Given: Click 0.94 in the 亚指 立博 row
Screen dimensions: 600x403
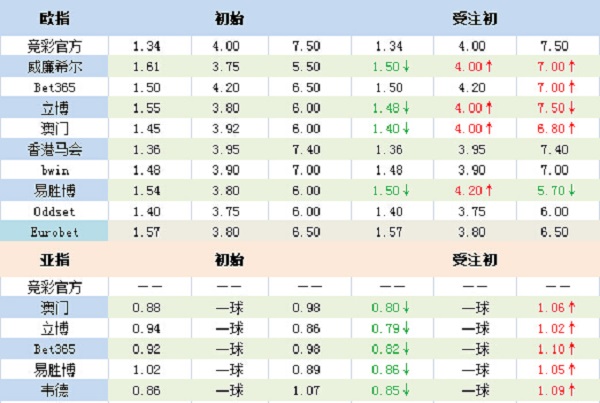Looking at the screenshot, I should coord(146,328).
